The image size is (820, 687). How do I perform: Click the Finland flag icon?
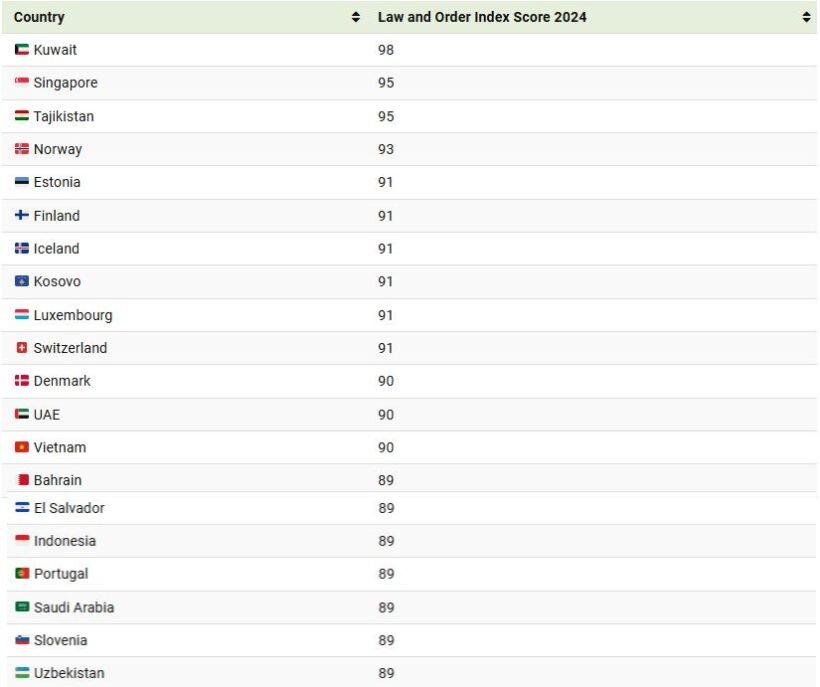[22, 216]
